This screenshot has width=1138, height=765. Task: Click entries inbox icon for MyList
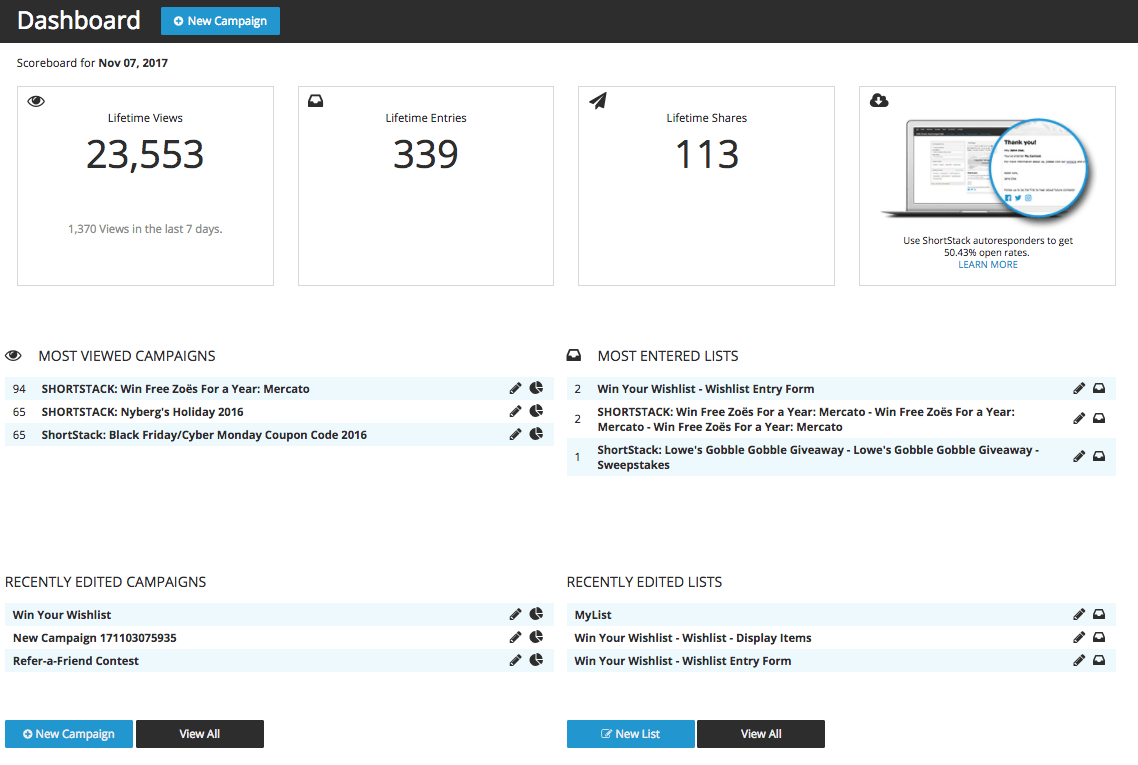1098,614
